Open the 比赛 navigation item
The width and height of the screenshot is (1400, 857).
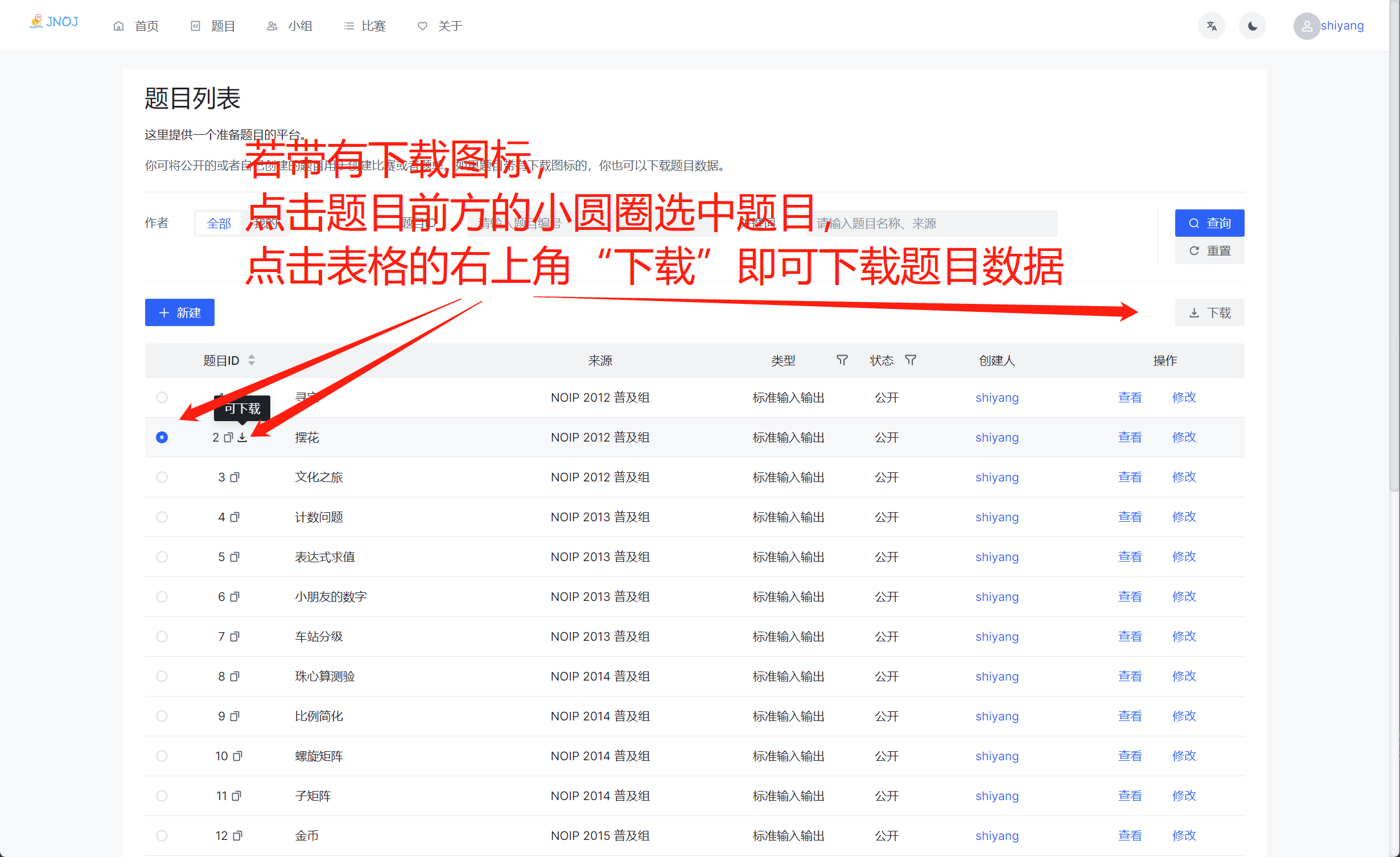pos(365,26)
